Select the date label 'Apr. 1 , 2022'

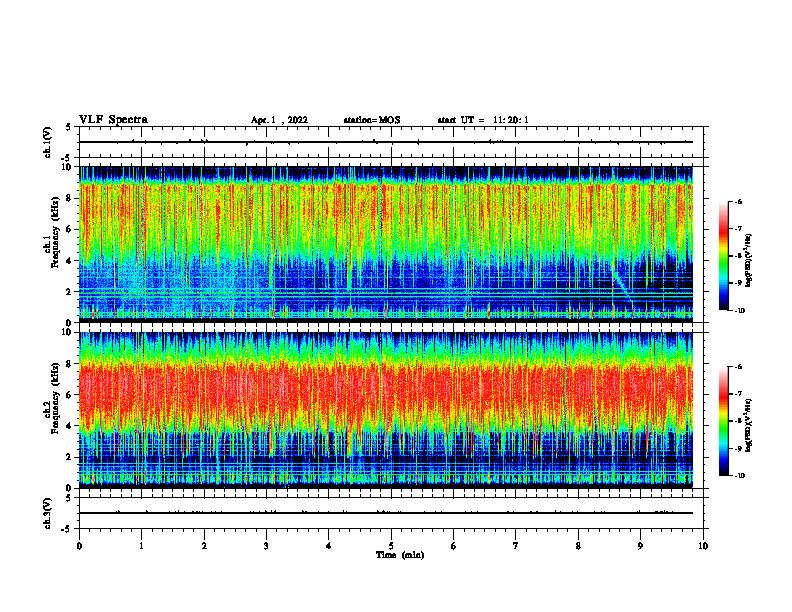coord(279,120)
